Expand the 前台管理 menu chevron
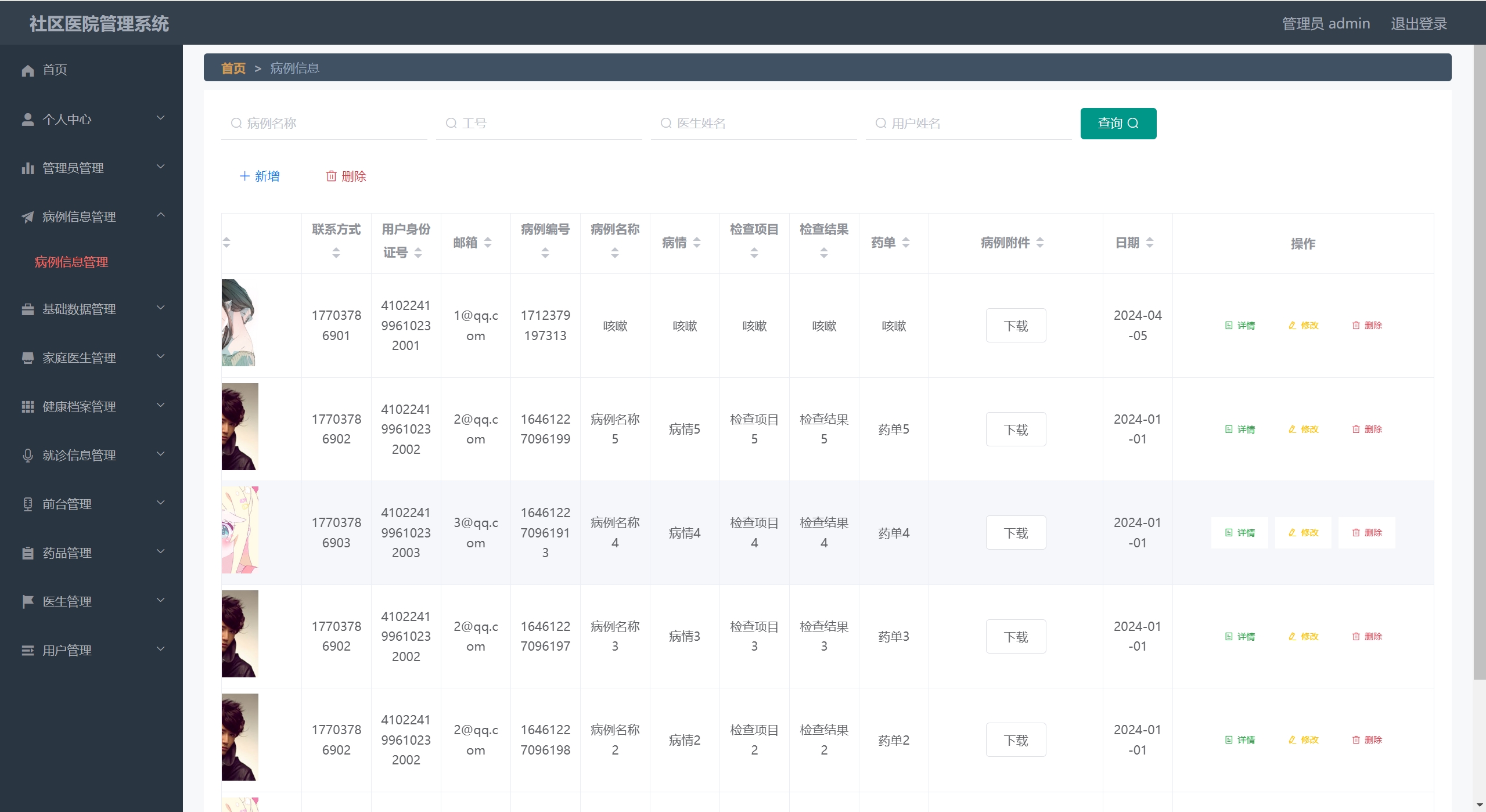This screenshot has width=1486, height=812. pos(161,503)
